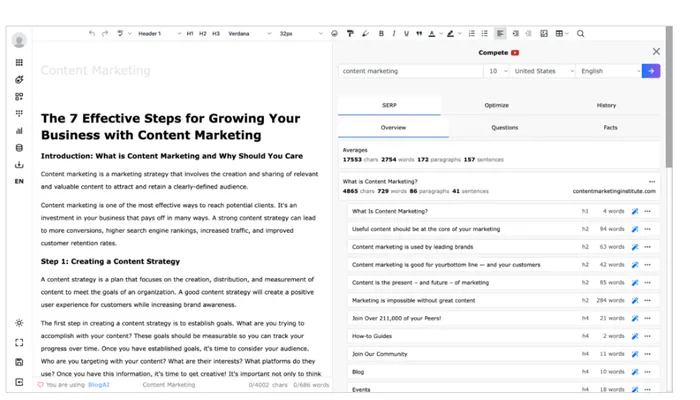
Task: Click the content marketing keyword input field
Action: click(x=410, y=71)
